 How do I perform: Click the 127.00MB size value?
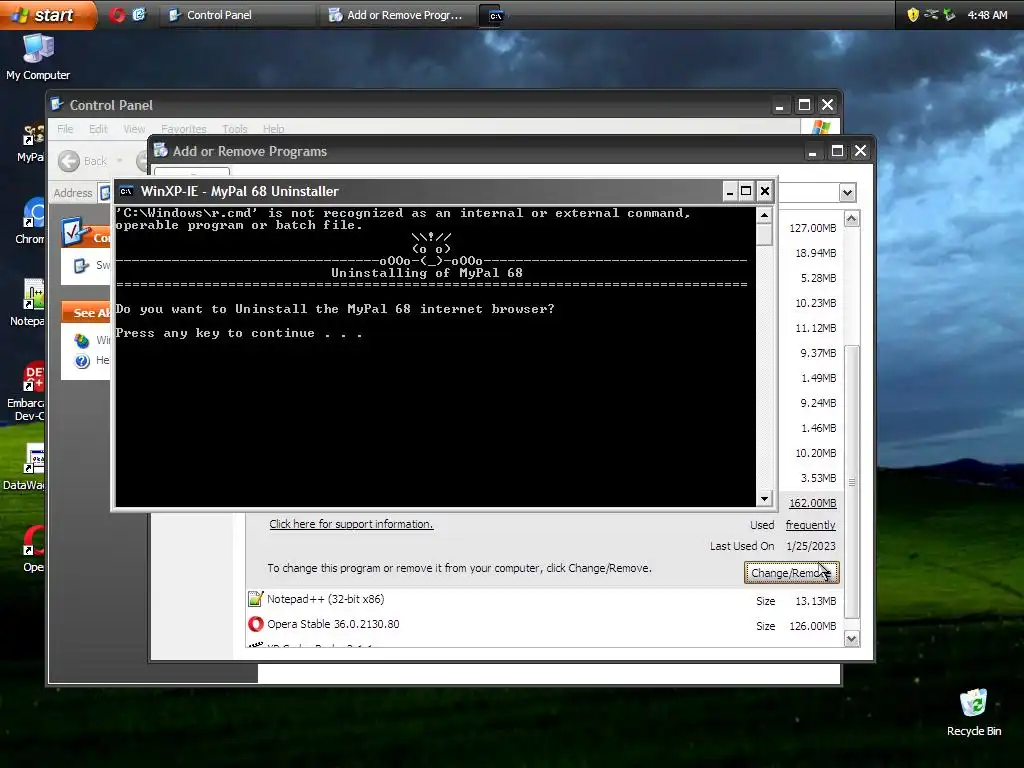coord(812,228)
